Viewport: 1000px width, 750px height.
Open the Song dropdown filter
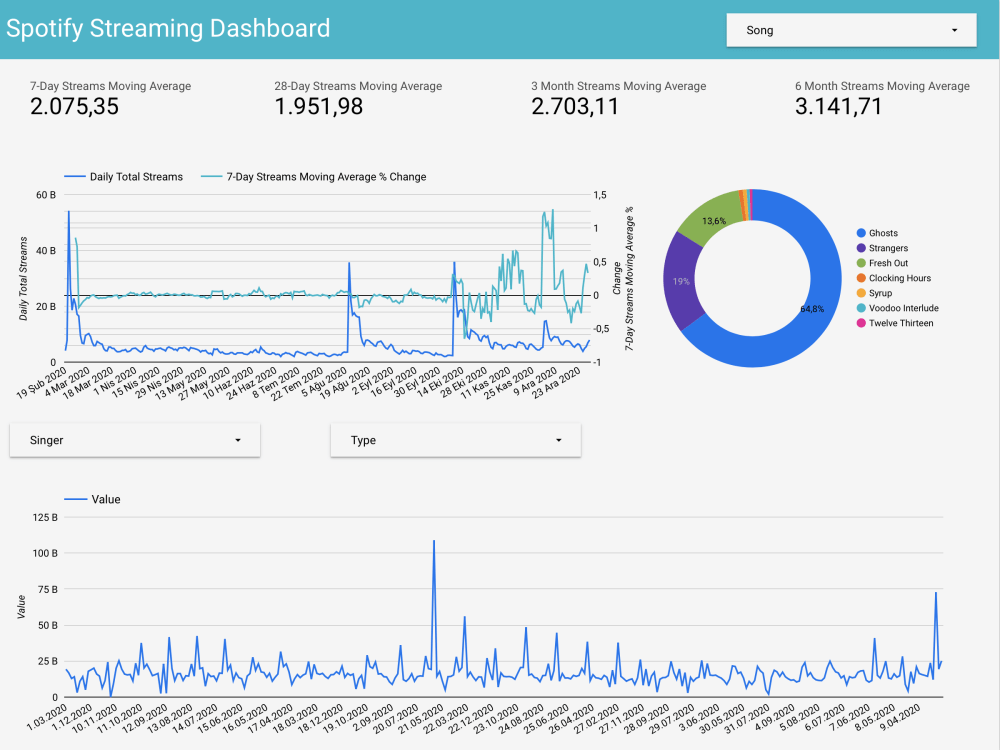(851, 30)
